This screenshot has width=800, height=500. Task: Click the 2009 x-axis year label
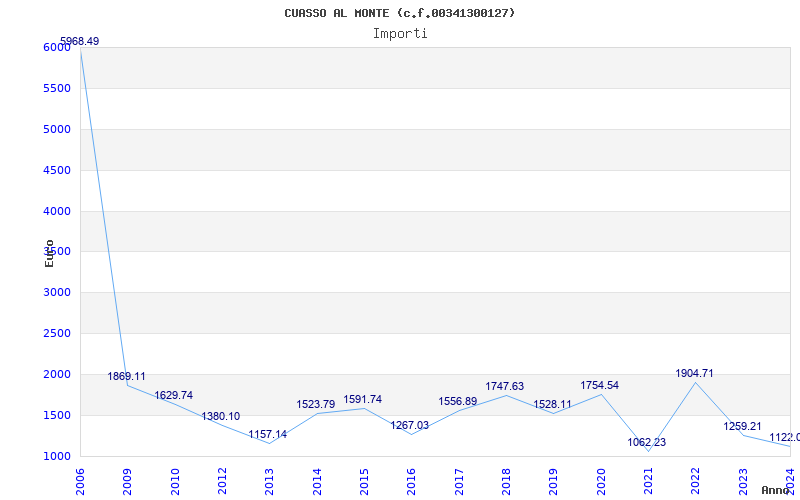tap(127, 481)
